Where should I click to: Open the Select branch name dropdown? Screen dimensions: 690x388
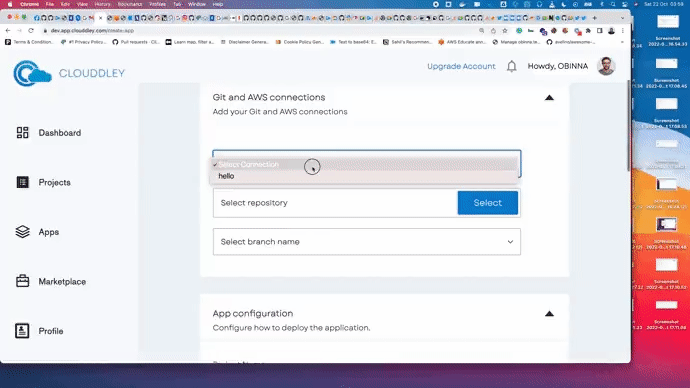367,242
